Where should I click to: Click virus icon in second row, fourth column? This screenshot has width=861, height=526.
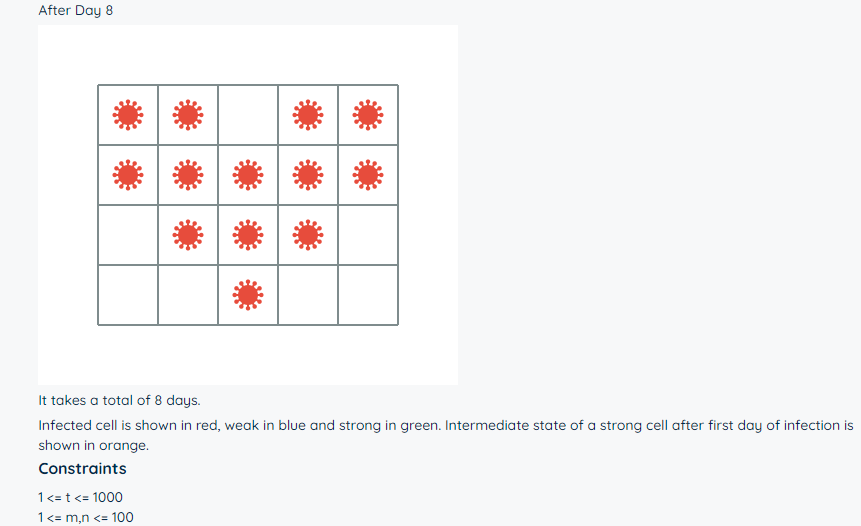click(308, 175)
